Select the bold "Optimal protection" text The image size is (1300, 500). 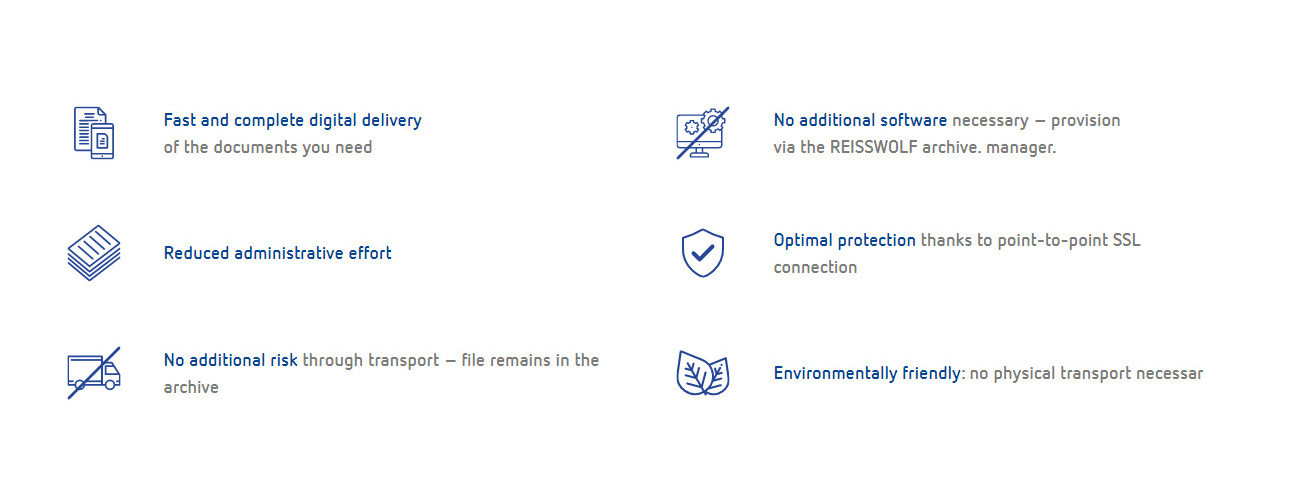[x=844, y=240]
